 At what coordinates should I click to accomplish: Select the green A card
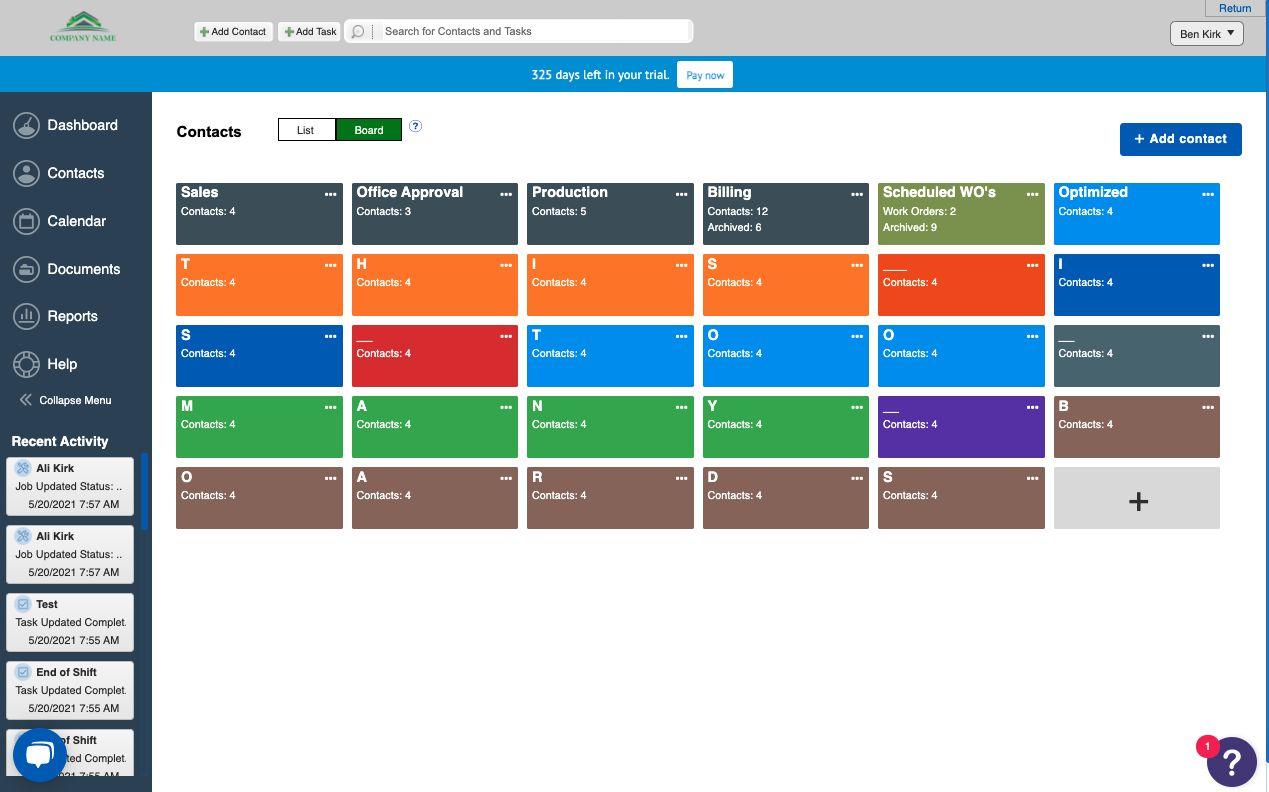point(435,427)
